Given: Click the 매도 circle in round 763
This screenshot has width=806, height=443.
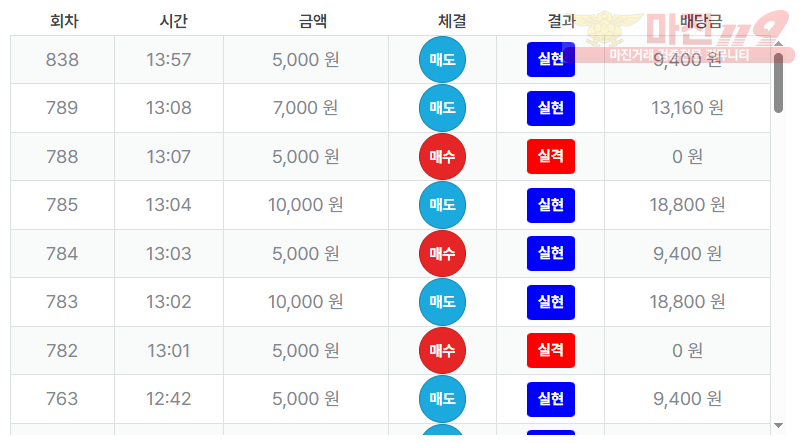Looking at the screenshot, I should [x=442, y=399].
